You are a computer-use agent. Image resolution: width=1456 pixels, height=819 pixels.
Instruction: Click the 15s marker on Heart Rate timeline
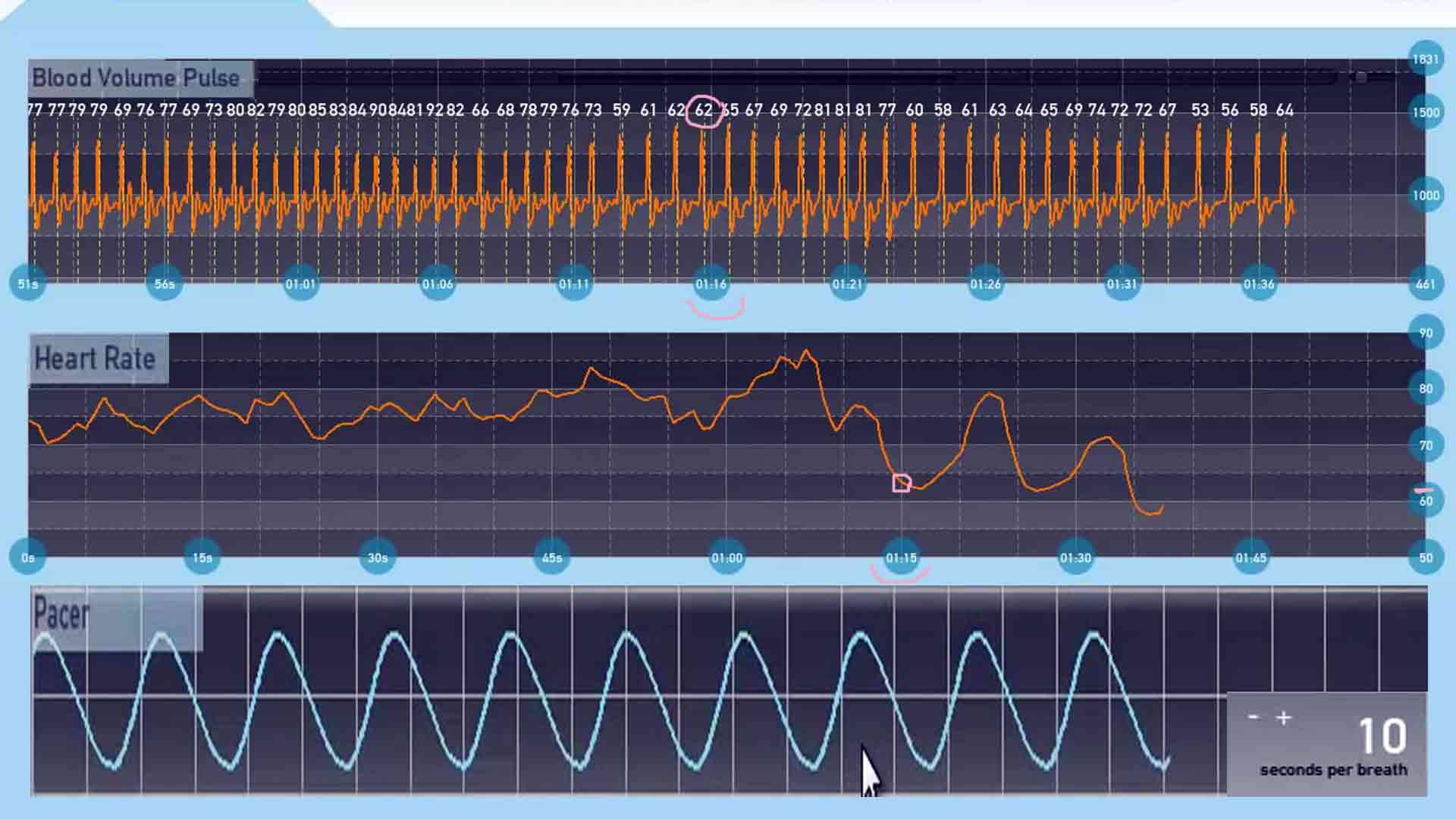click(x=202, y=557)
